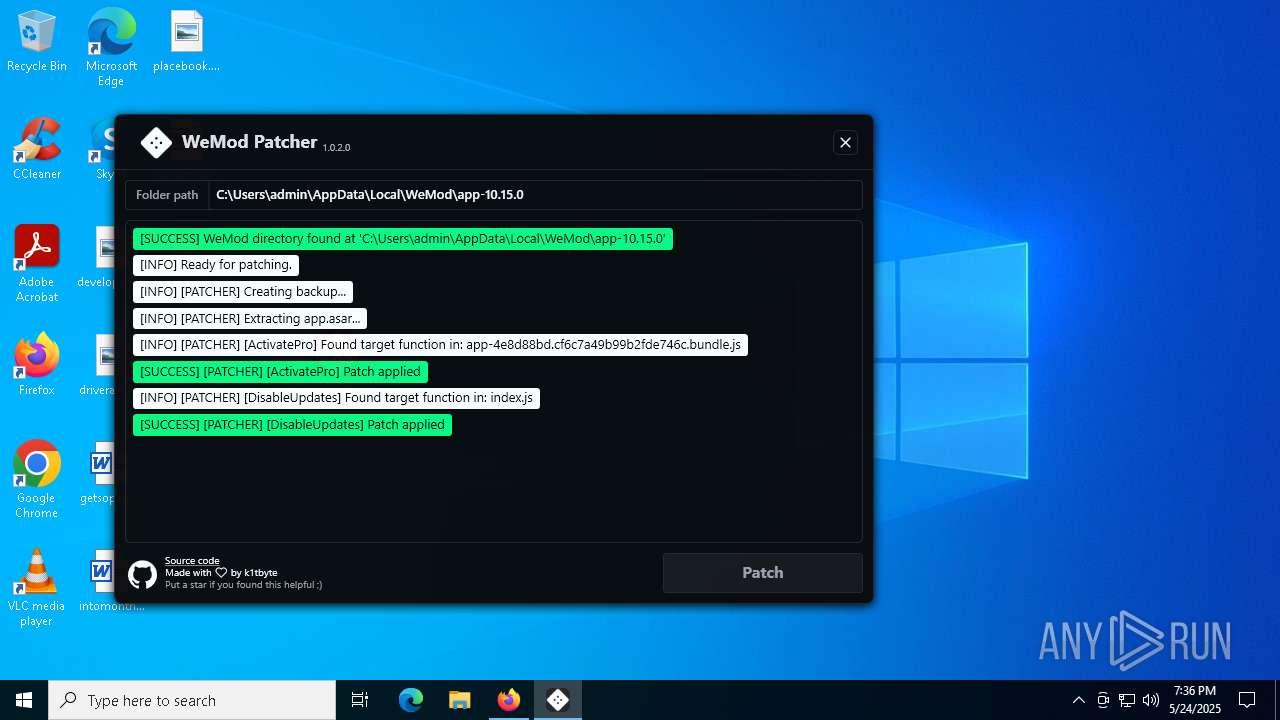Click the WeMod Patcher taskbar button
This screenshot has width=1280, height=720.
558,700
